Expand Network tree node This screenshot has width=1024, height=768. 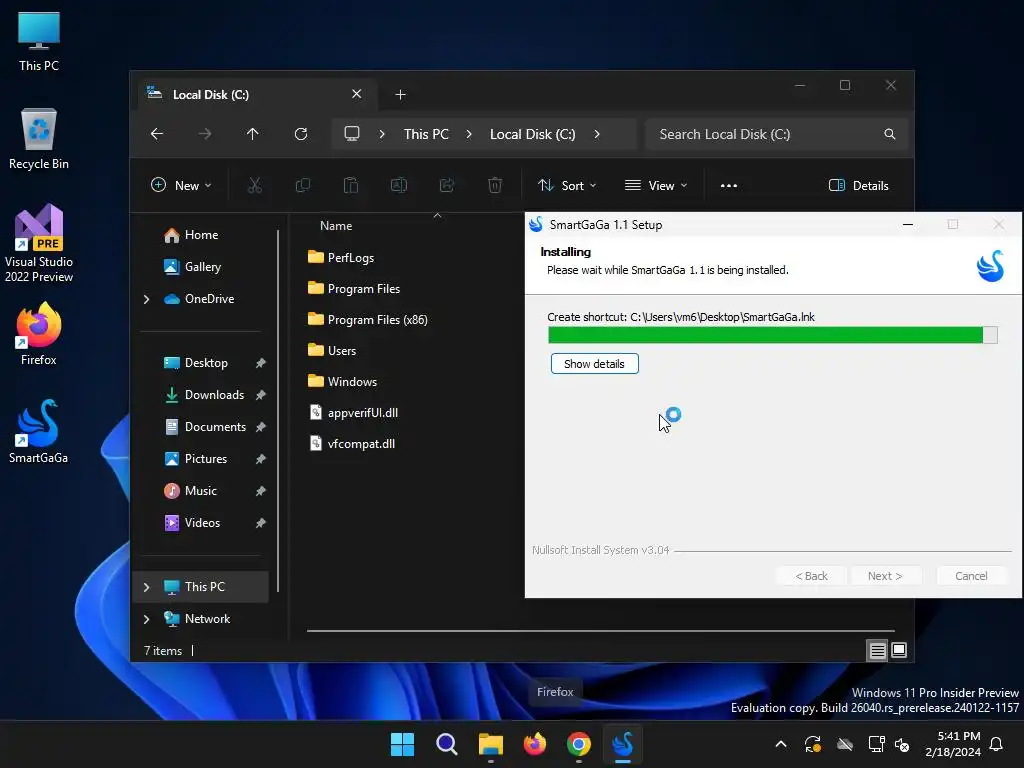coord(146,619)
